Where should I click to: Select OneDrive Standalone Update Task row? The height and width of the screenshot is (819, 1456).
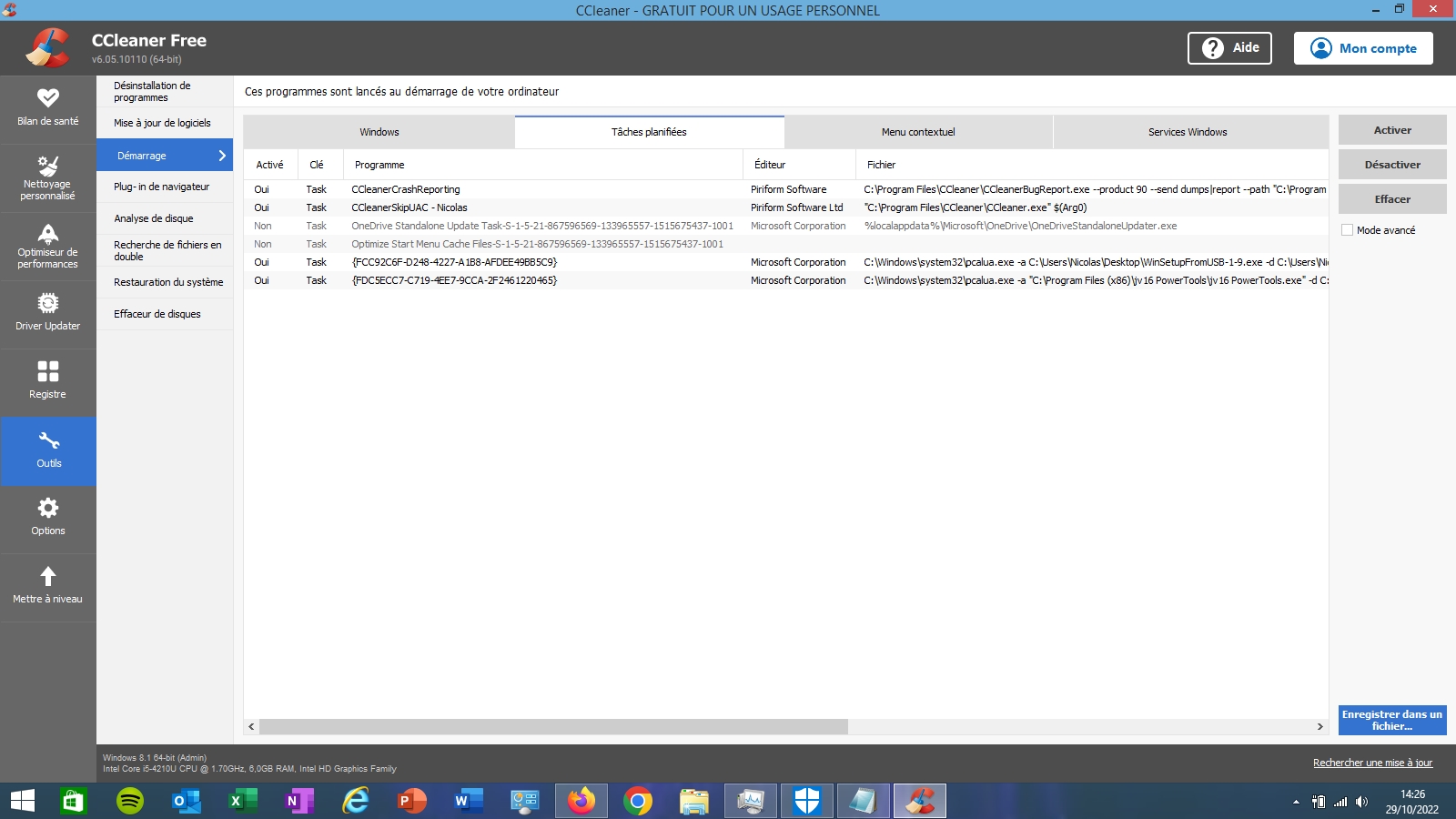pyautogui.click(x=786, y=226)
